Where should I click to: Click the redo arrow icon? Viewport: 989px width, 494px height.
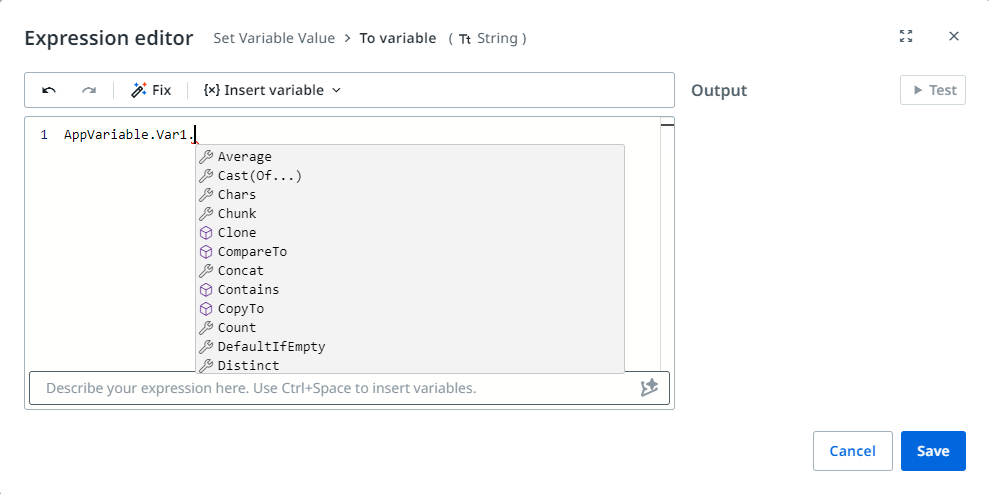pyautogui.click(x=89, y=90)
